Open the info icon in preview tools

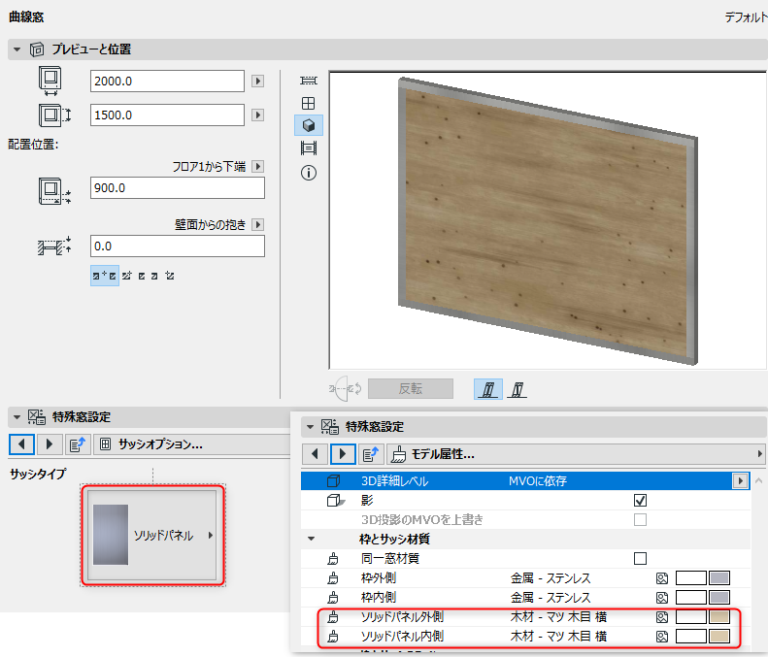(x=309, y=172)
